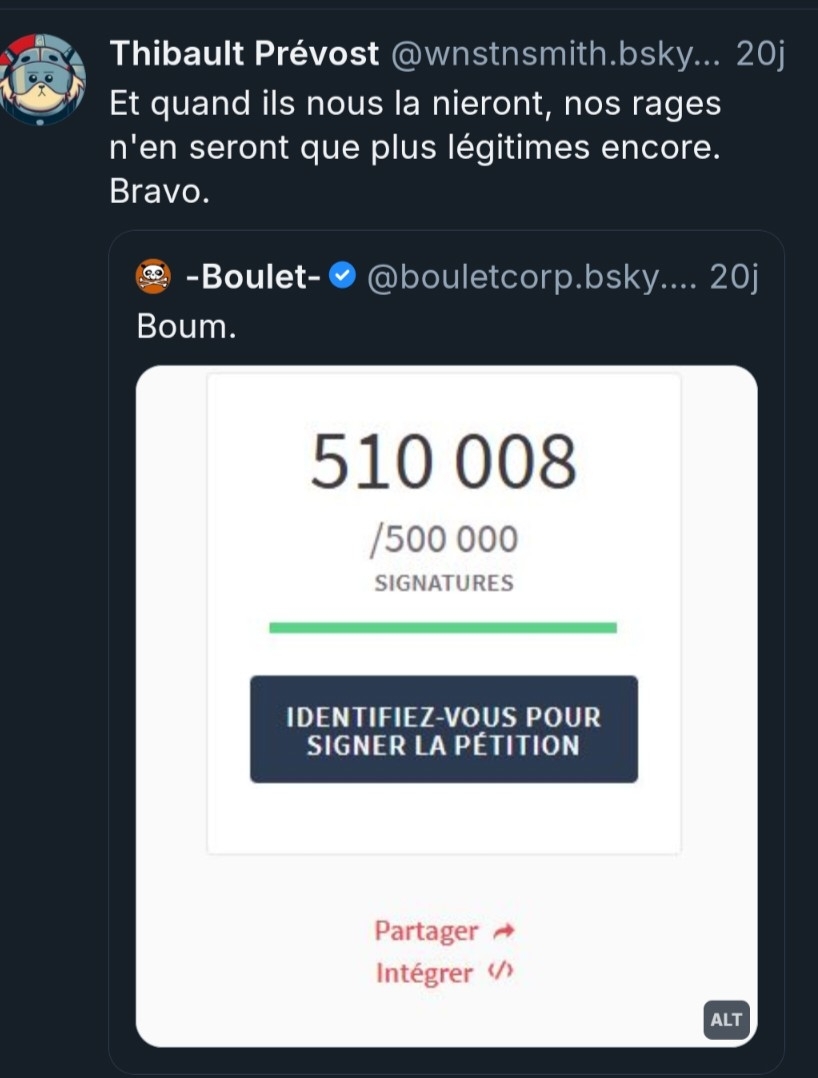The image size is (818, 1078).
Task: Click the 510 008 signature count
Action: click(443, 462)
